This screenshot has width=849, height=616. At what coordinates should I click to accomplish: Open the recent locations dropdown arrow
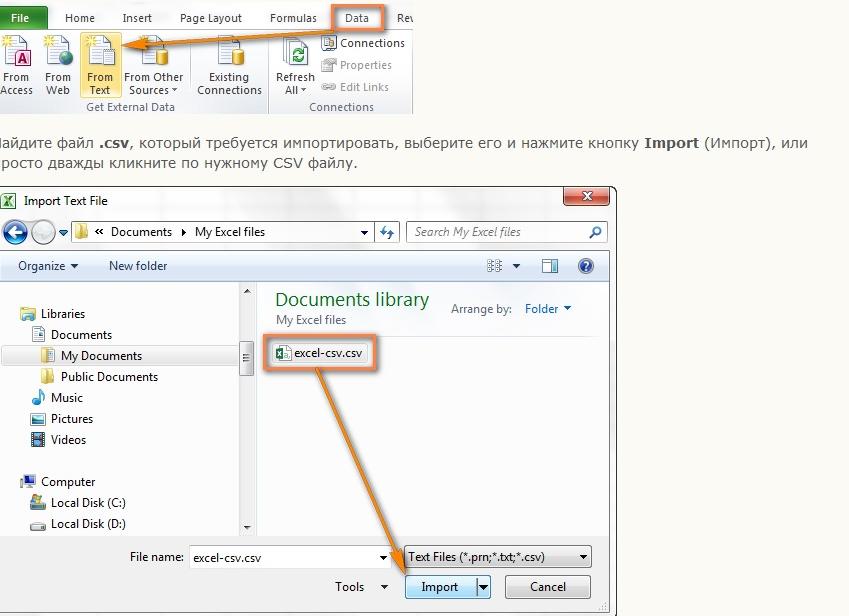click(63, 233)
